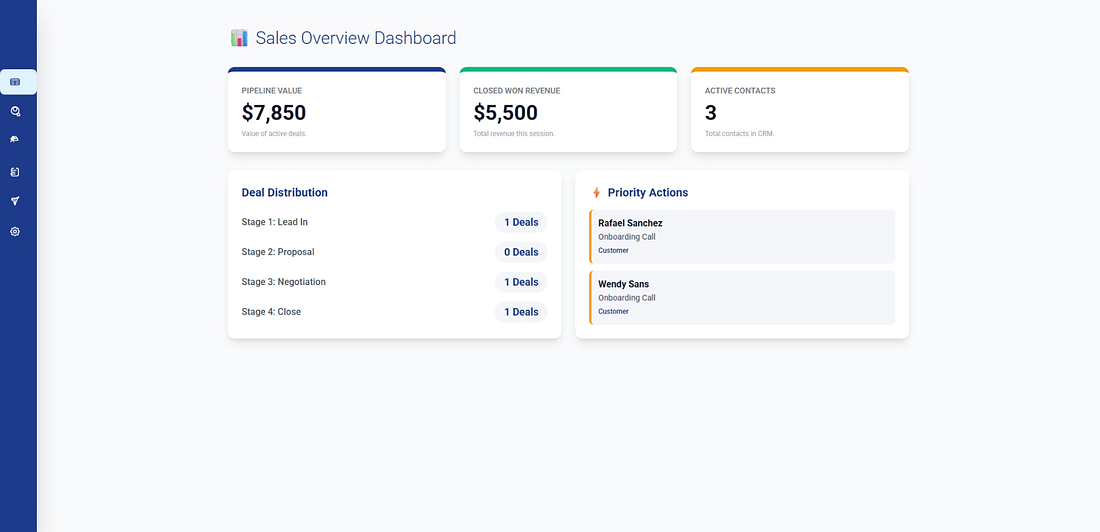1100x532 pixels.
Task: Click the Stage 1: Lead In label
Action: (x=274, y=222)
